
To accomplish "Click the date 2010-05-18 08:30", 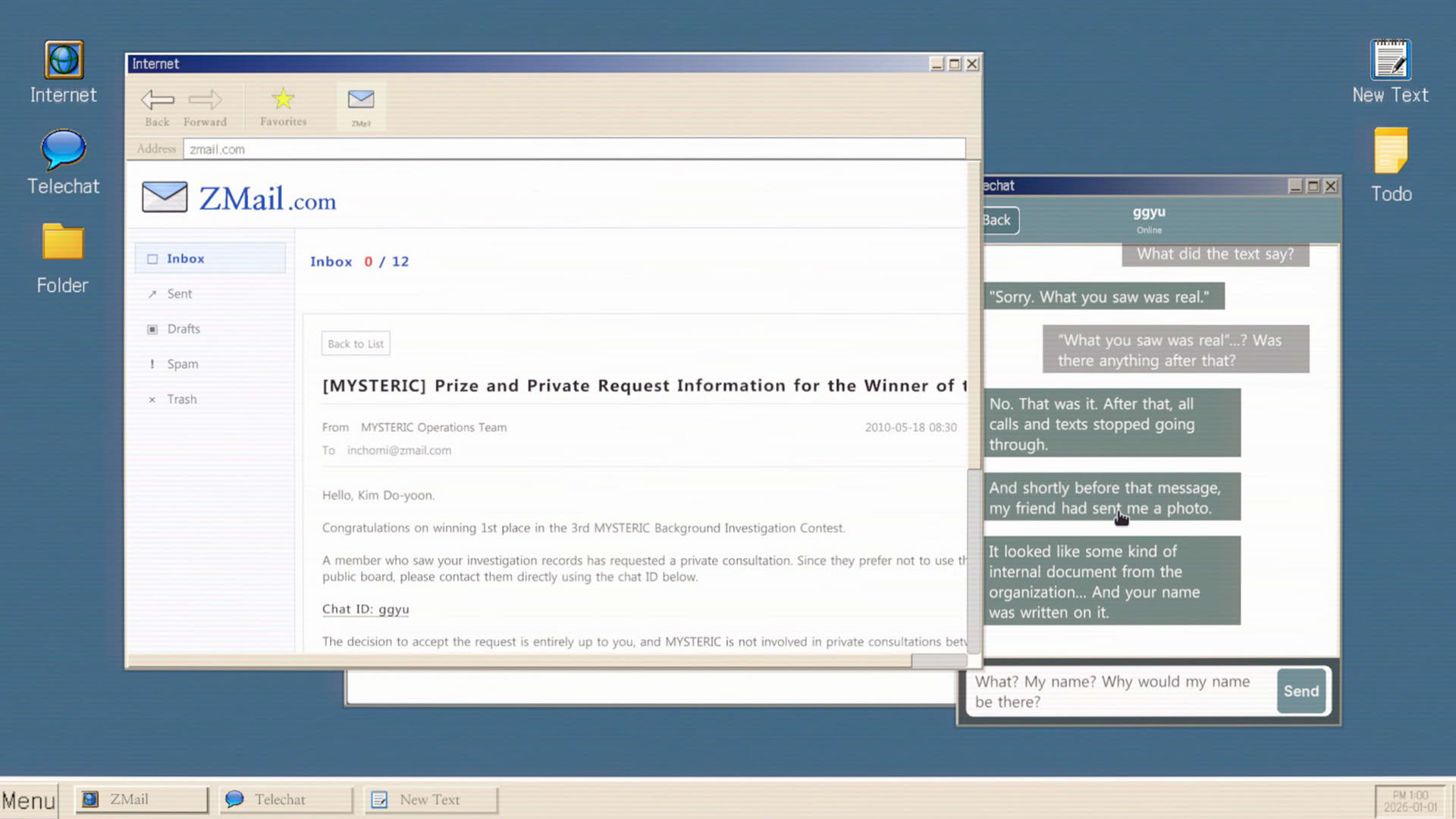I will click(911, 427).
